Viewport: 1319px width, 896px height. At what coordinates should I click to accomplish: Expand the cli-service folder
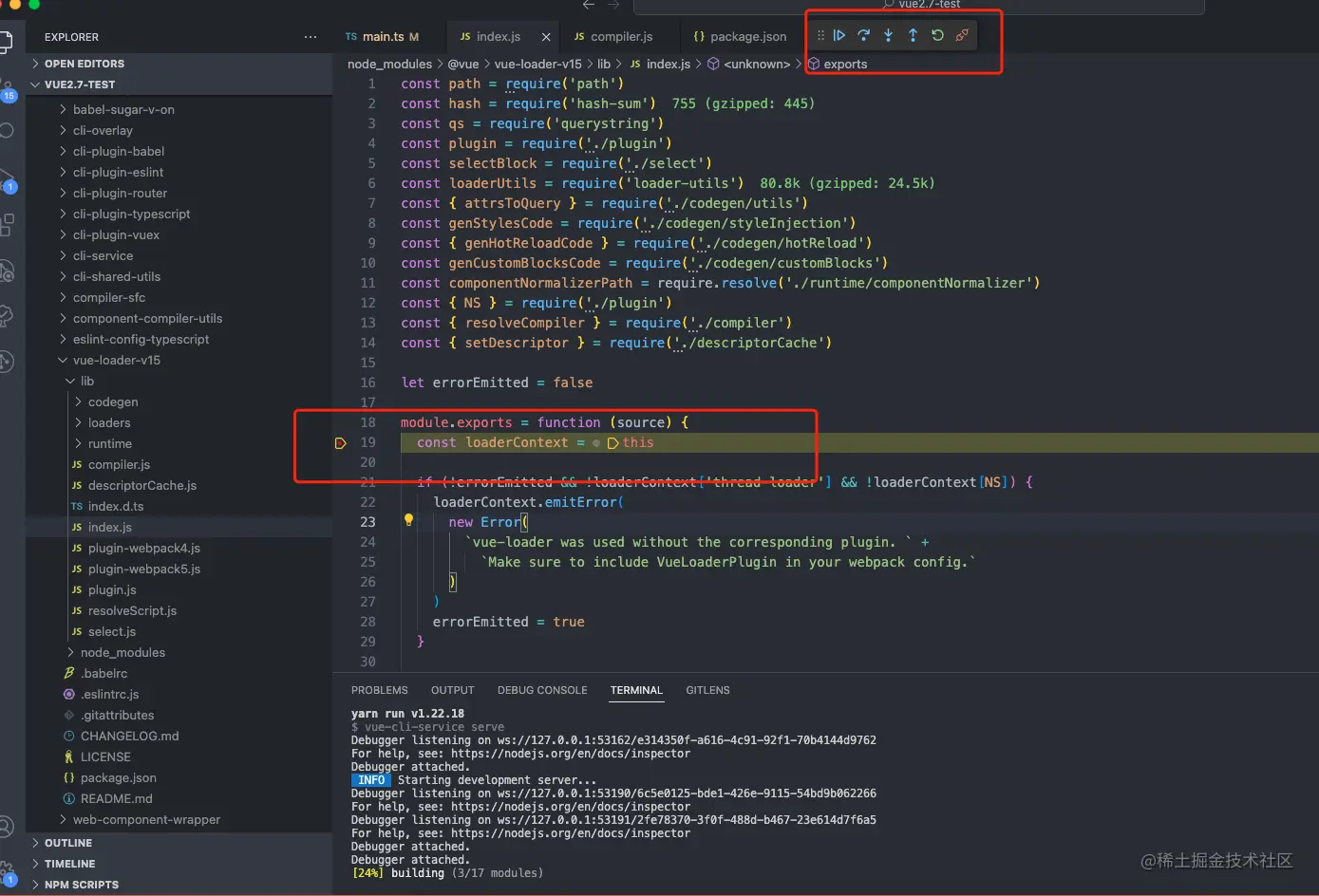coord(179,256)
